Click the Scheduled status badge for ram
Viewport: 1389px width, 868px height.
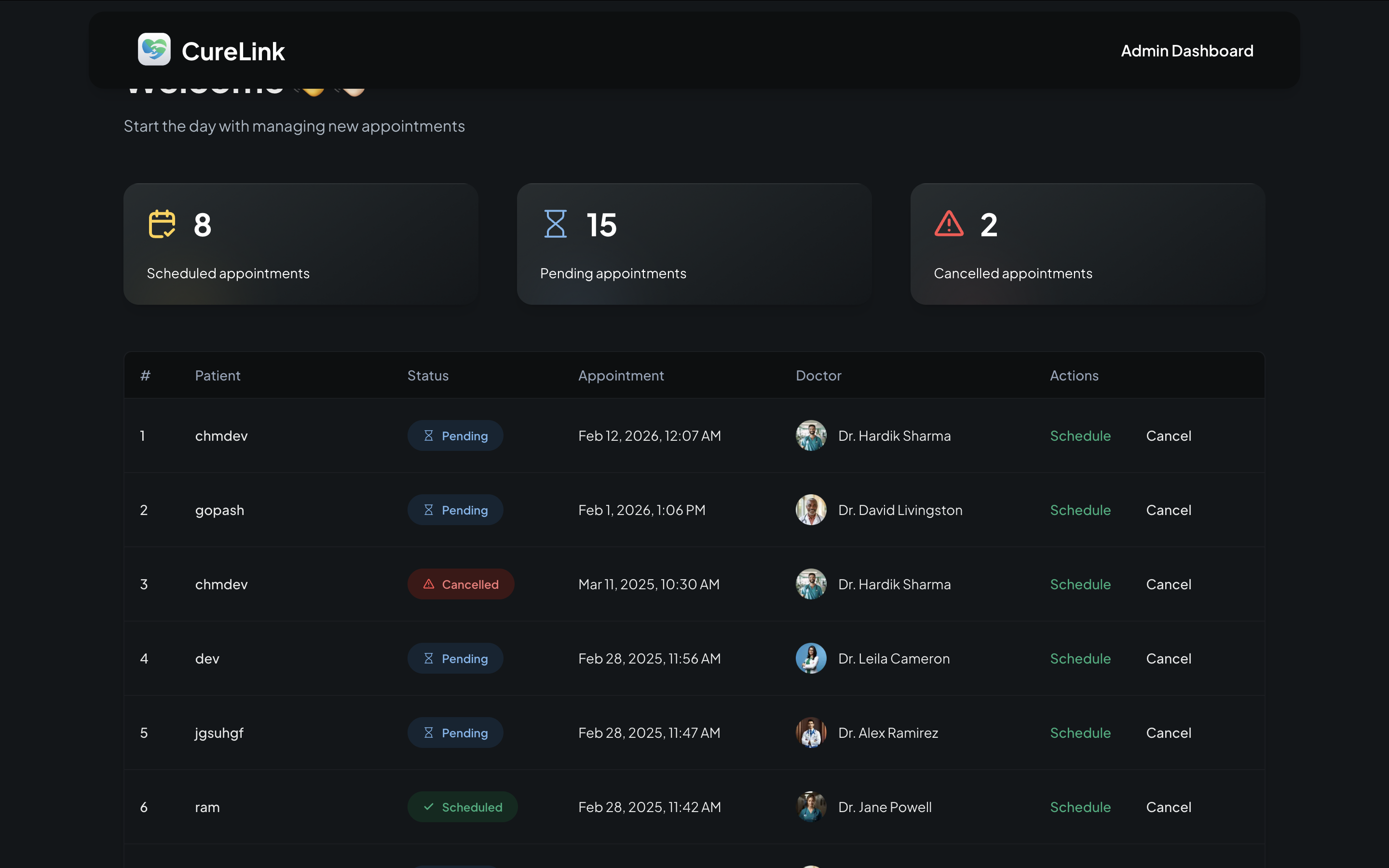click(x=462, y=807)
